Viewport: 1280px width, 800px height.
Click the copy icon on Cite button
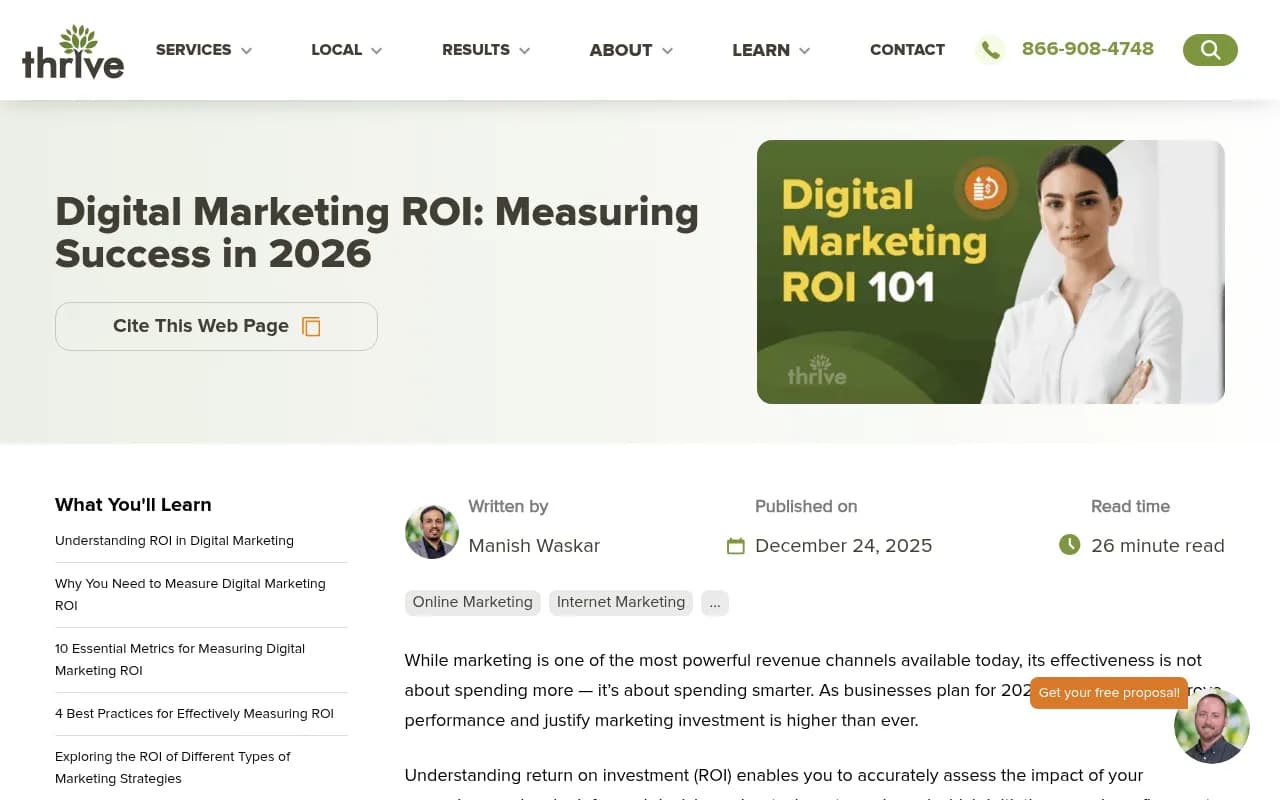(311, 327)
